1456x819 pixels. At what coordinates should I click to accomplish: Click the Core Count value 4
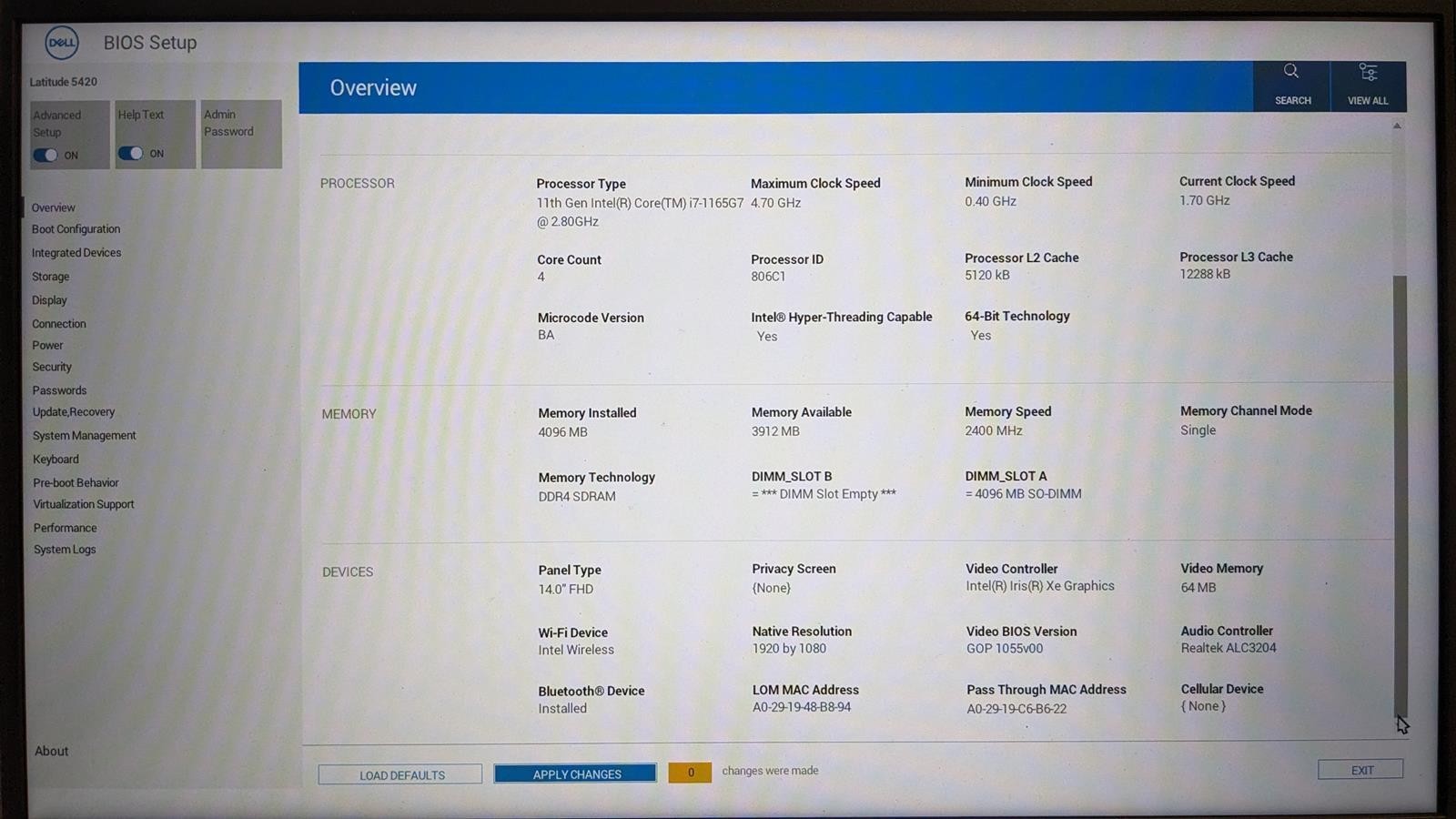pos(541,277)
